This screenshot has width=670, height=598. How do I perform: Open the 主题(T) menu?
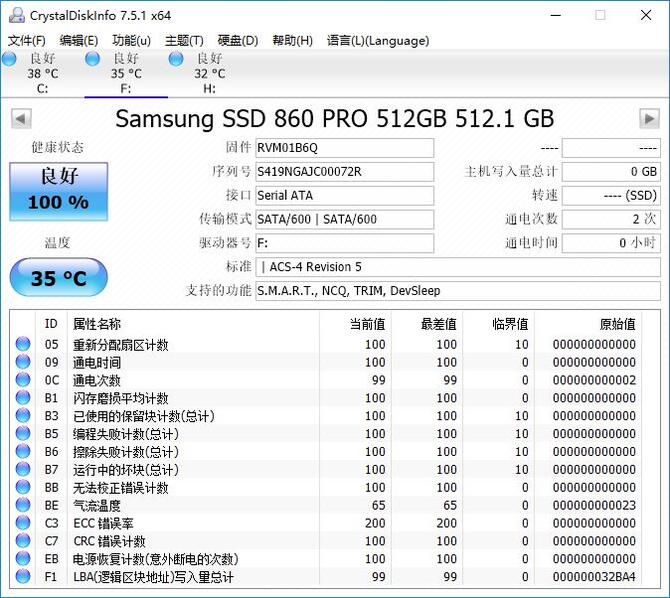coord(184,41)
